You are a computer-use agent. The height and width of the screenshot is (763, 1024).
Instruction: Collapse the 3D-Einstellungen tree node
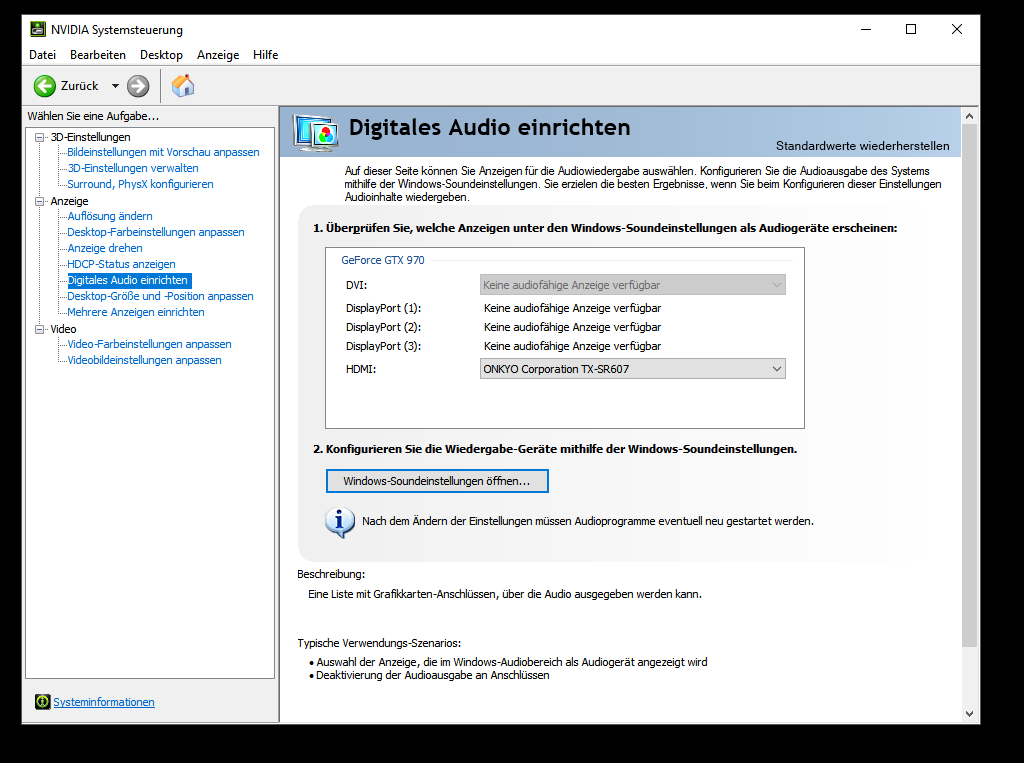point(40,137)
